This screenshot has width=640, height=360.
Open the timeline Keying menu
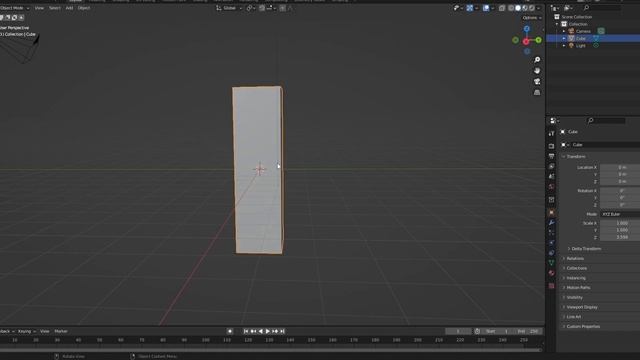(x=27, y=331)
